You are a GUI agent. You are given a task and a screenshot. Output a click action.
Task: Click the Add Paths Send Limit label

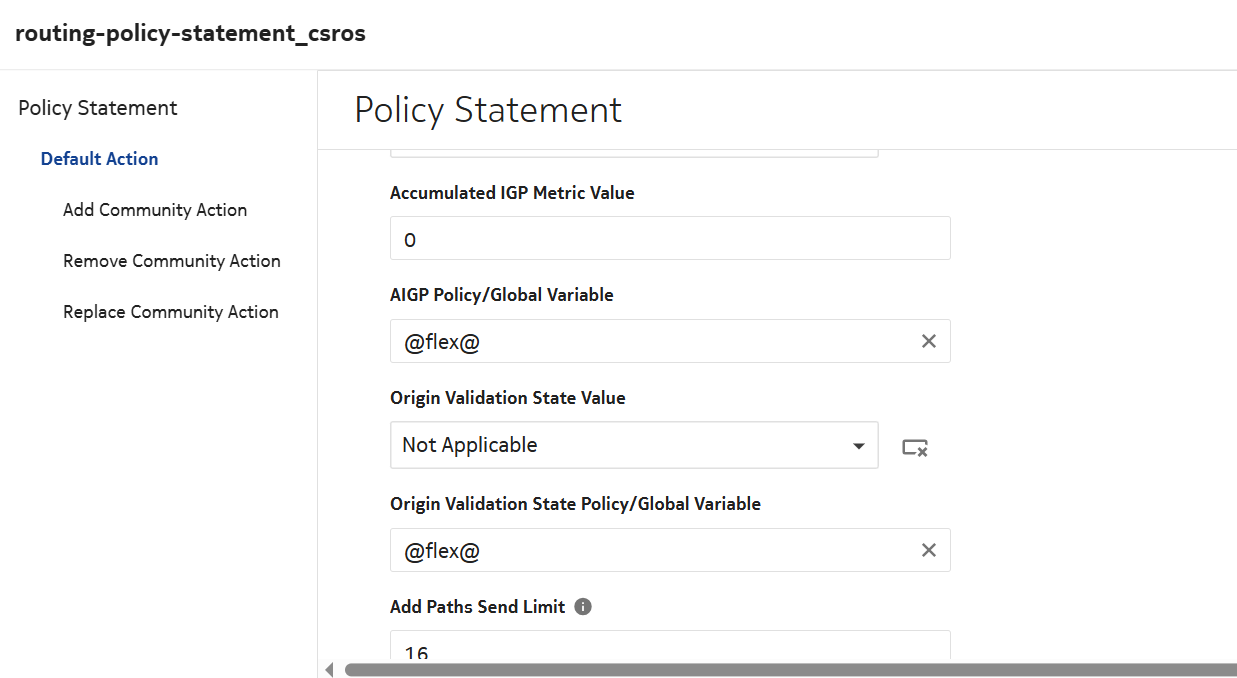(x=477, y=607)
